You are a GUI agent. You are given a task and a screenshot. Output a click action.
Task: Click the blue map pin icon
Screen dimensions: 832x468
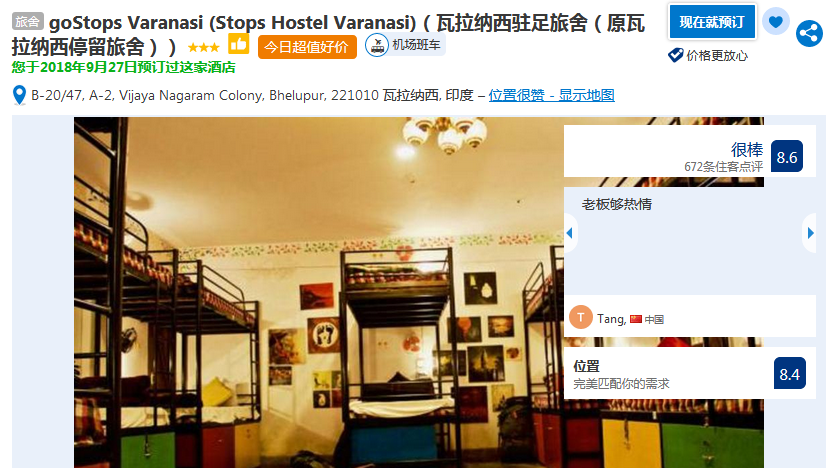(19, 96)
